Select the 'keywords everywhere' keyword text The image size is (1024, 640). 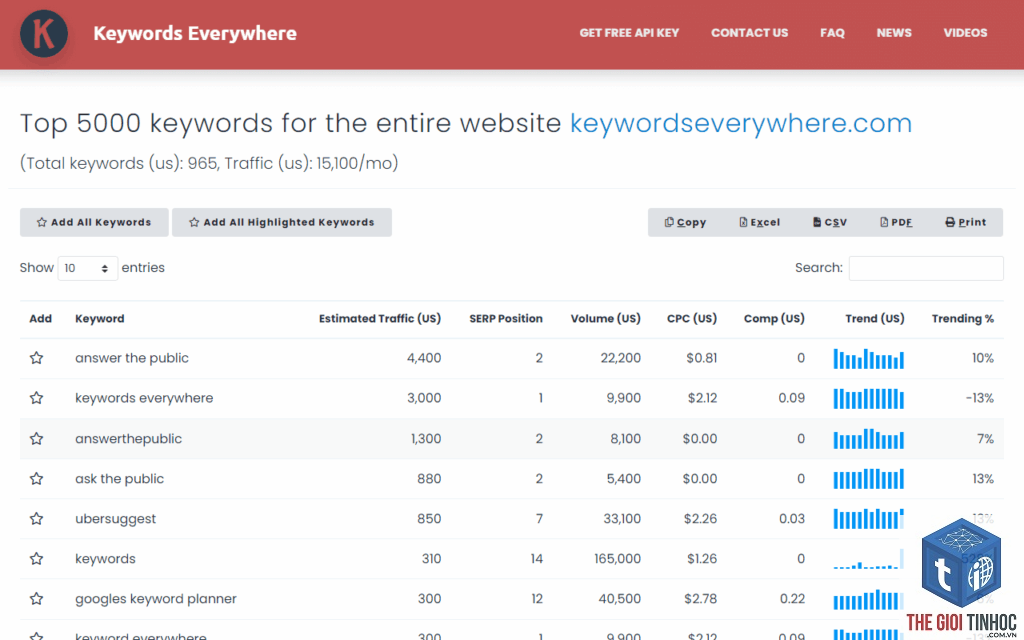point(144,398)
